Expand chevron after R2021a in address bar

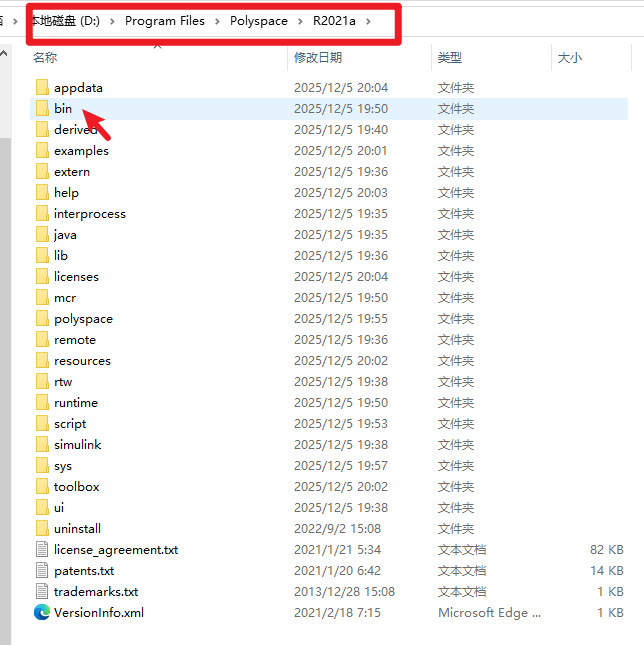pos(368,21)
